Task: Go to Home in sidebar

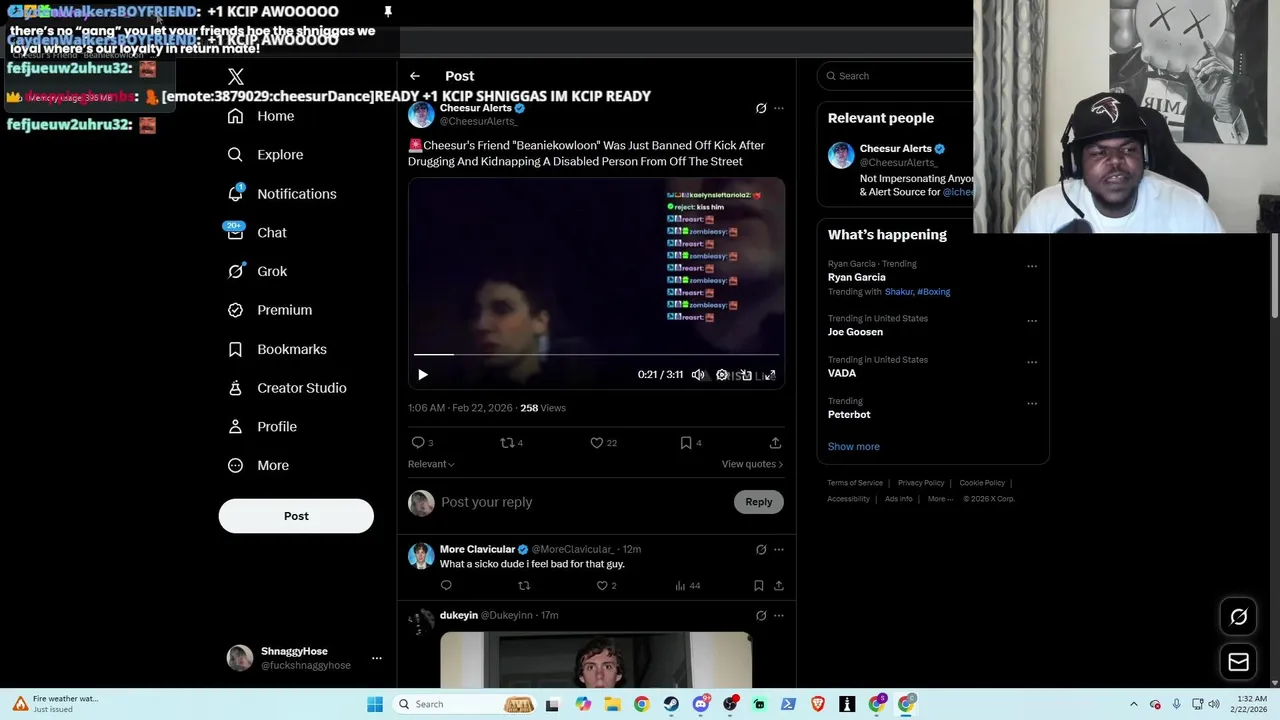Action: point(261,116)
